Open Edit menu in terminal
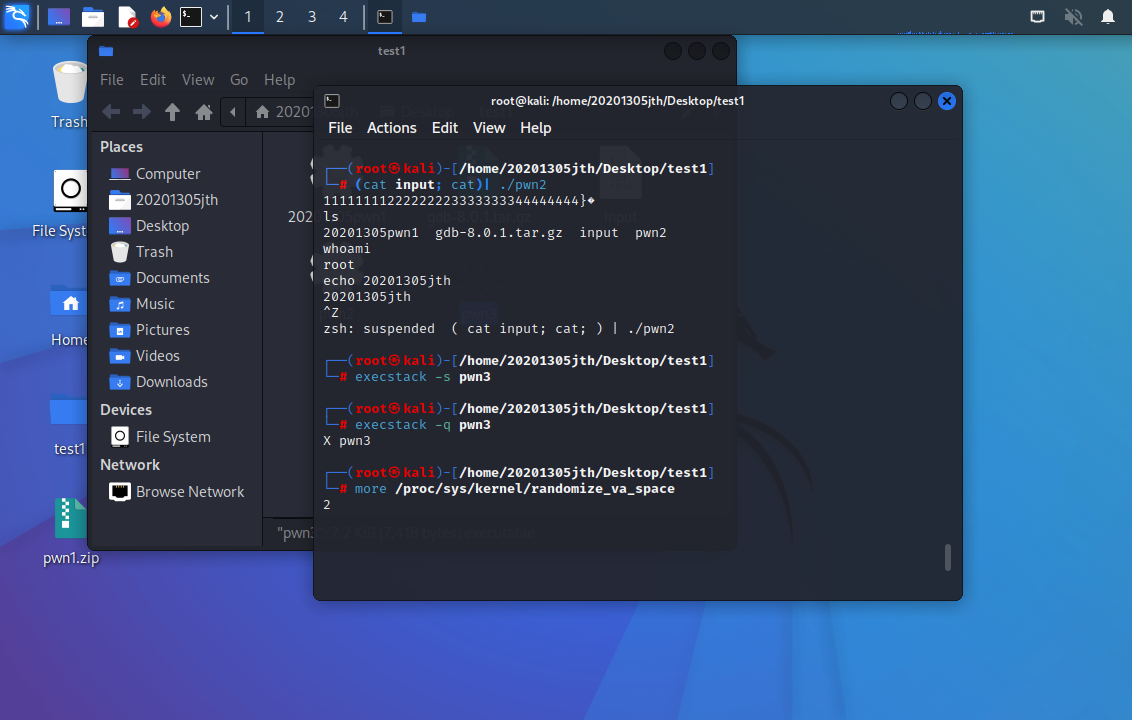Viewport: 1132px width, 720px height. coord(445,128)
